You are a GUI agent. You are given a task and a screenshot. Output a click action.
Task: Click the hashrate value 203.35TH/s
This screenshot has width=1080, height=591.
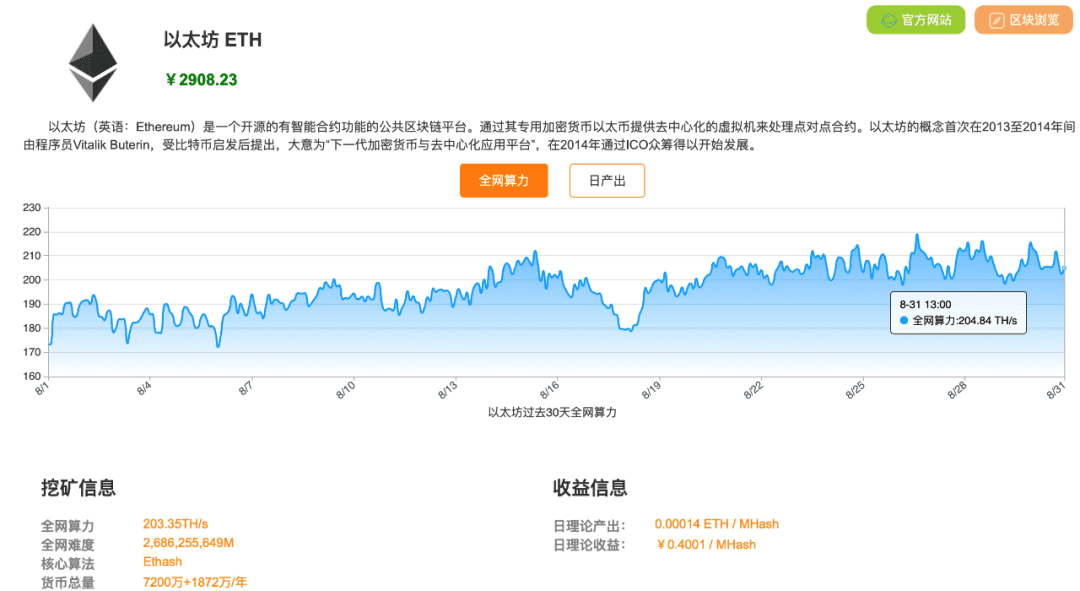click(x=176, y=524)
